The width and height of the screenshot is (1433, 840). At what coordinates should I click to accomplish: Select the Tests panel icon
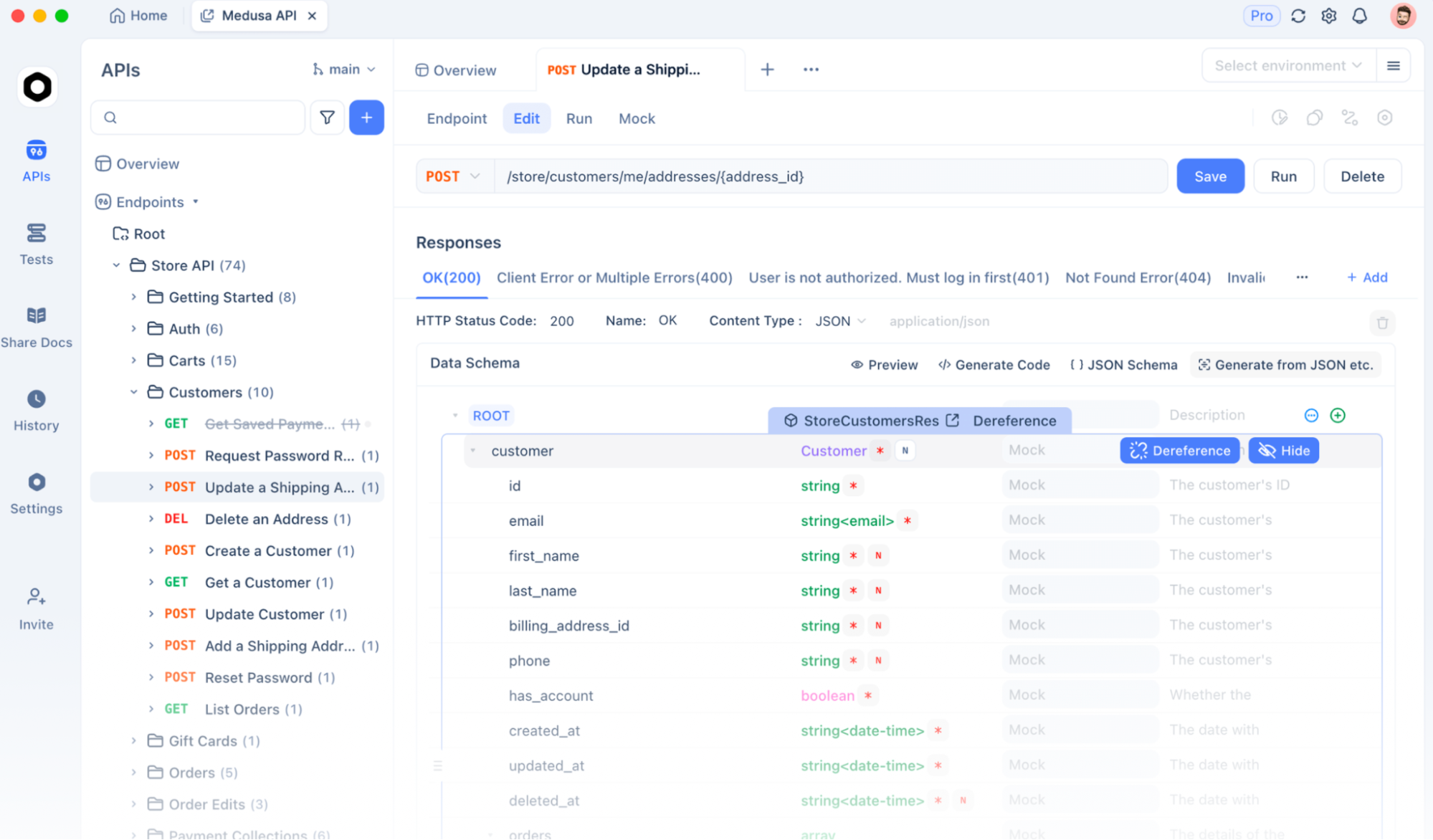[x=36, y=242]
